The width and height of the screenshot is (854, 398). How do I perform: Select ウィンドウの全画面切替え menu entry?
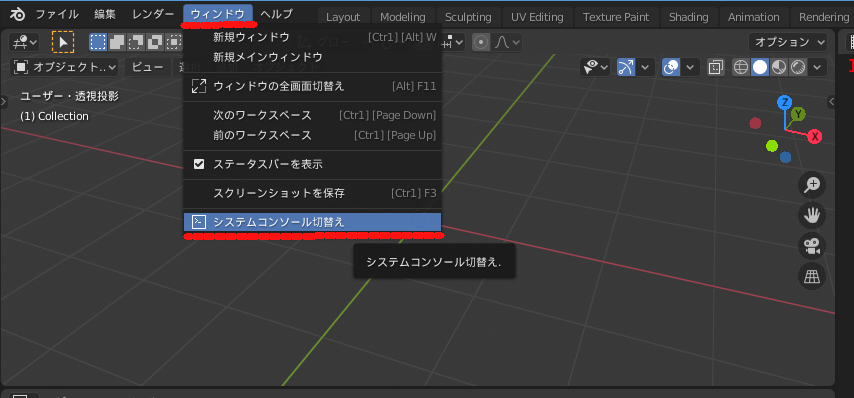(x=313, y=86)
